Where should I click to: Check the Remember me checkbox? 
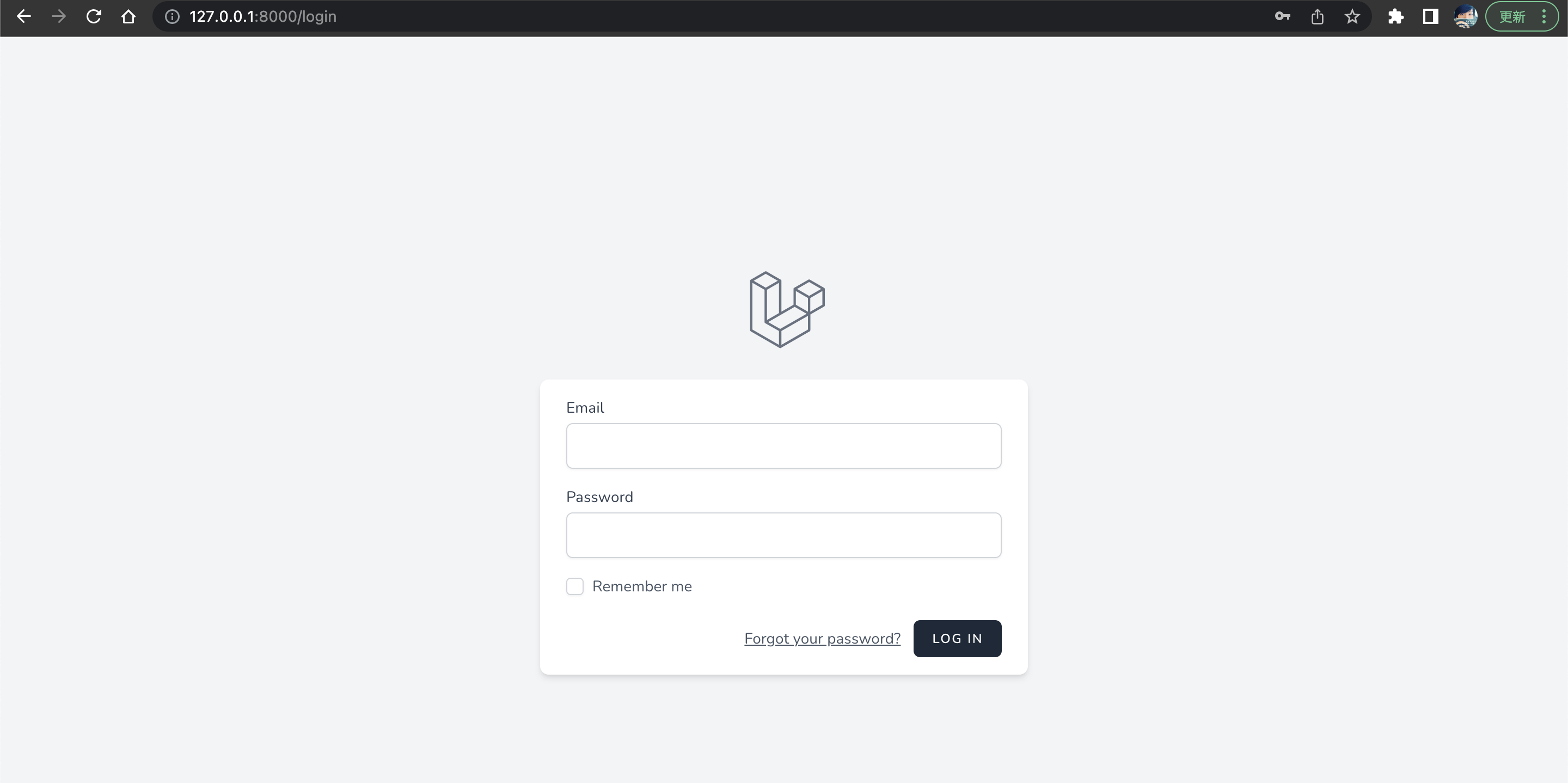click(x=574, y=586)
